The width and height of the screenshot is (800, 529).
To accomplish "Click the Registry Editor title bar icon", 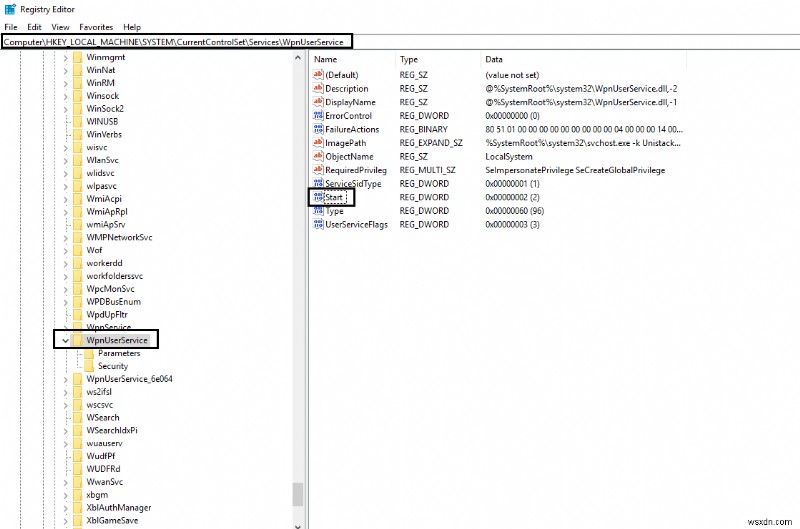I will [x=10, y=9].
